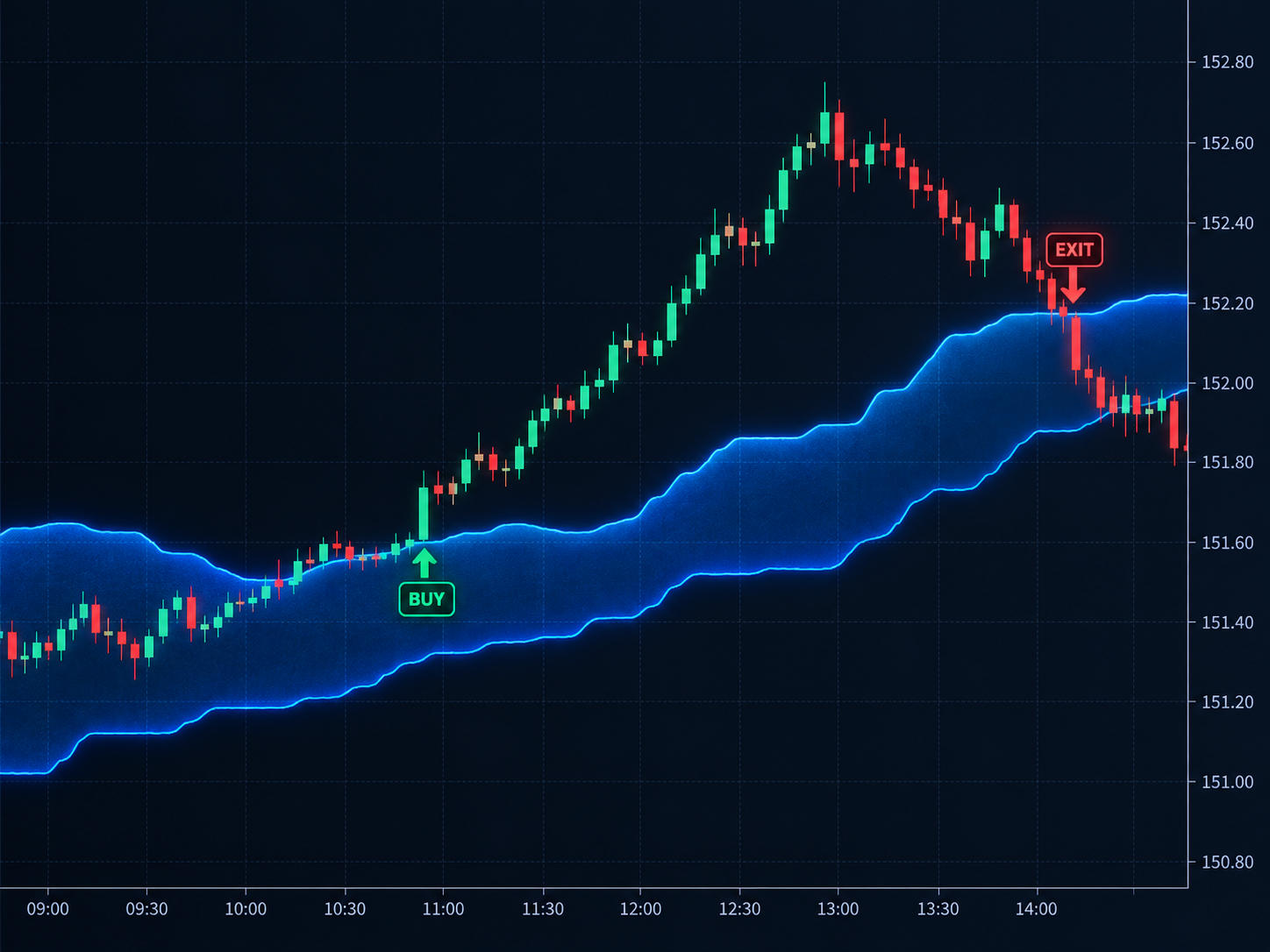Select the 150.80 price axis value

point(1227,862)
